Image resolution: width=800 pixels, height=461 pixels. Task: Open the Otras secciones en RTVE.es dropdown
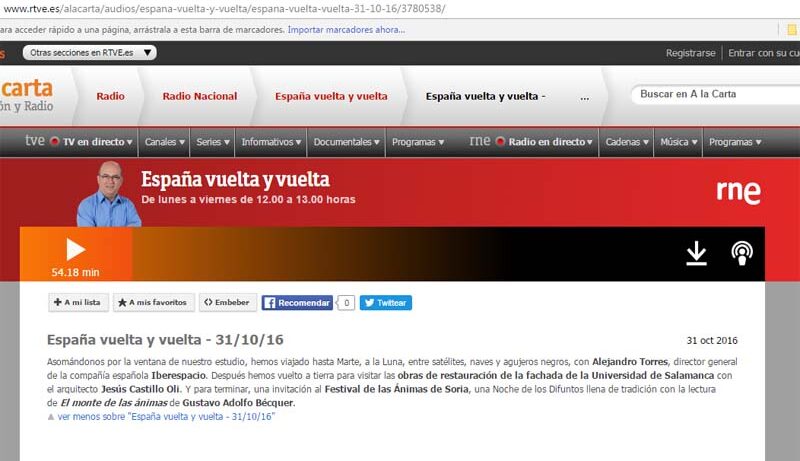pos(89,53)
